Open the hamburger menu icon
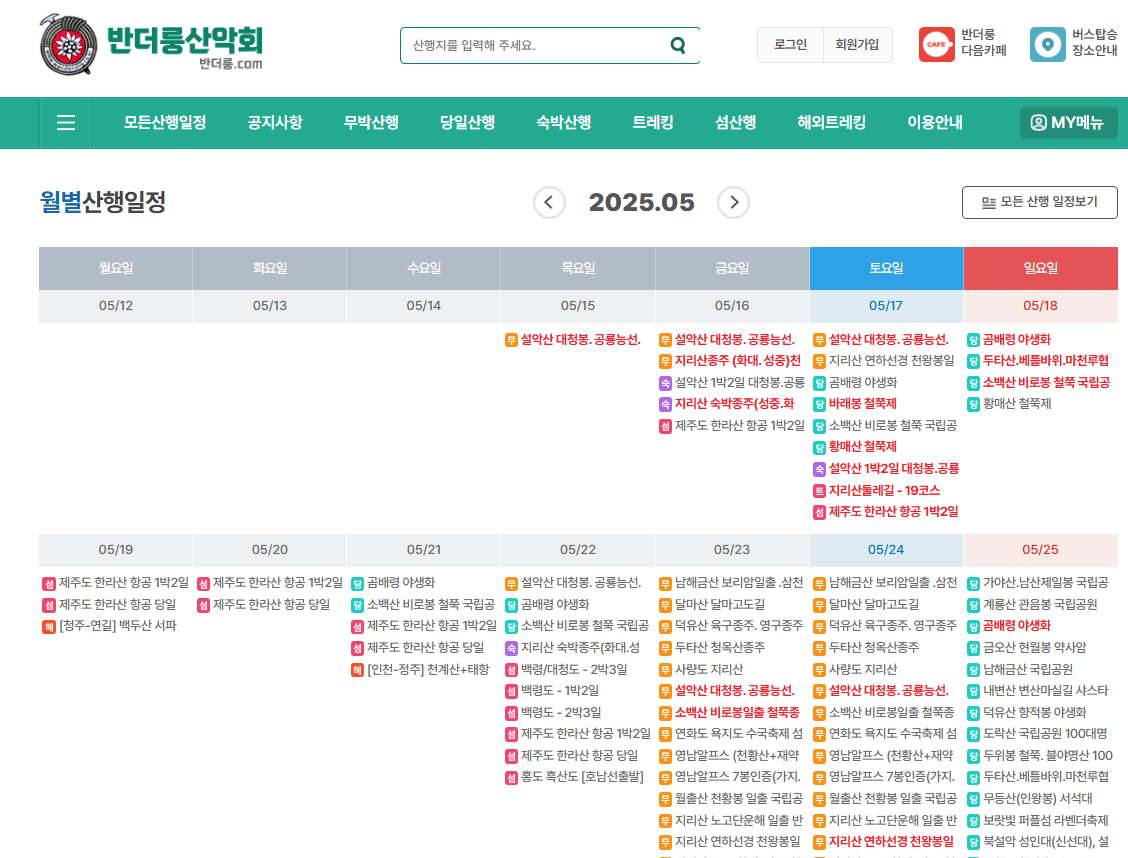This screenshot has width=1128, height=858. coord(65,122)
